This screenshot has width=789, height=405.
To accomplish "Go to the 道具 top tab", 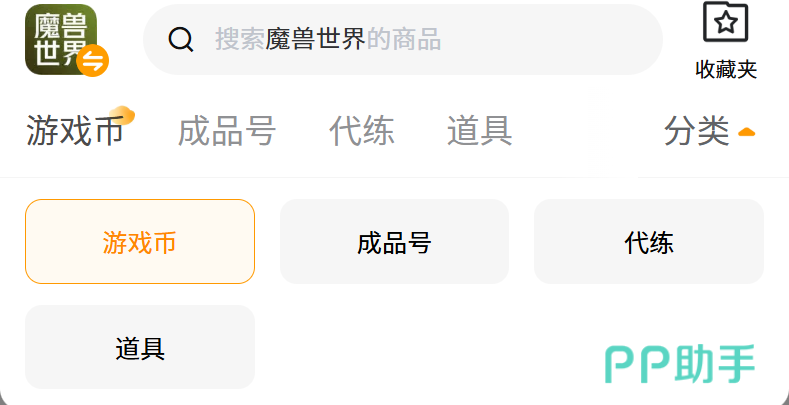I will (x=480, y=131).
